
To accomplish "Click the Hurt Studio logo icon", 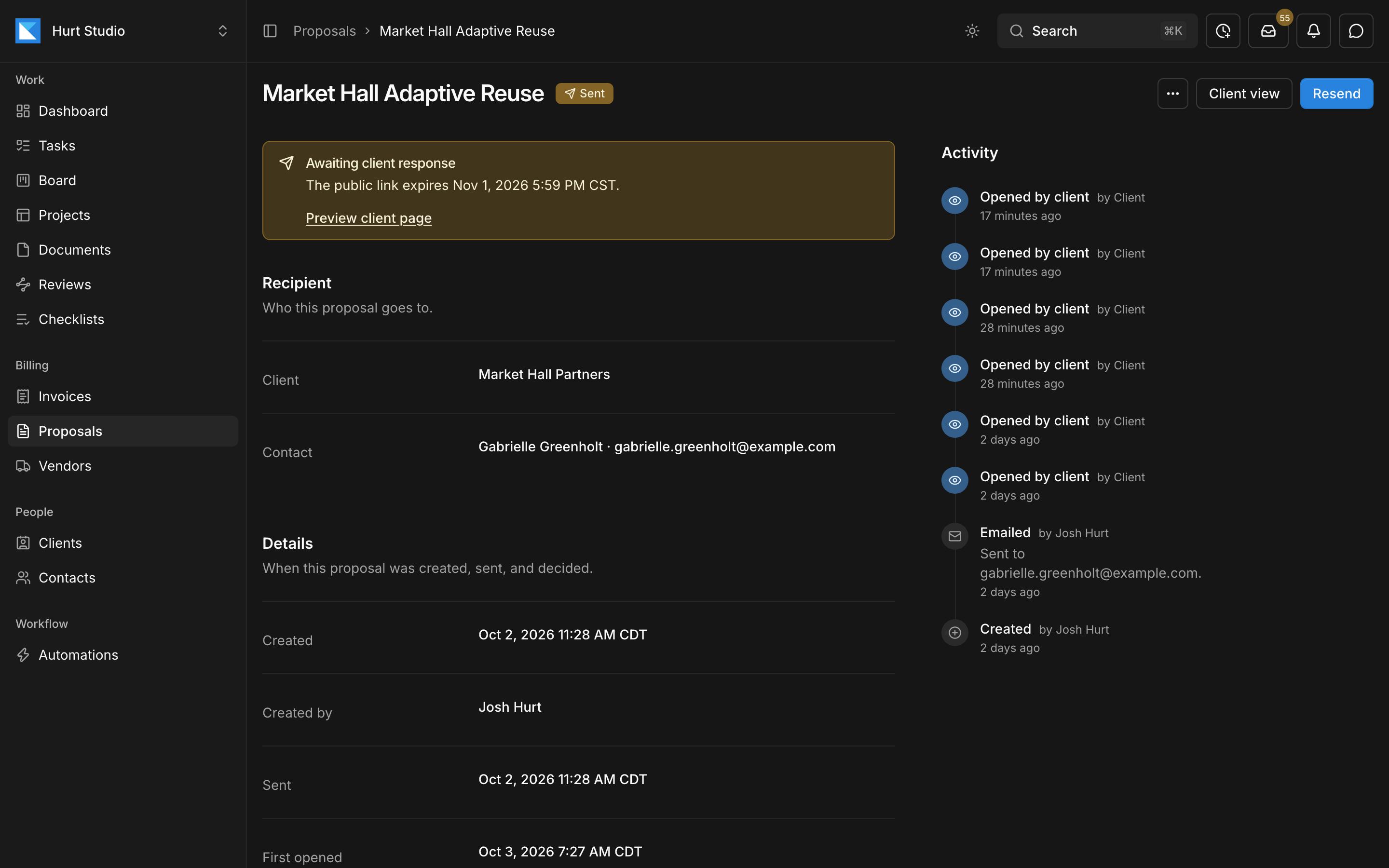I will [x=28, y=31].
